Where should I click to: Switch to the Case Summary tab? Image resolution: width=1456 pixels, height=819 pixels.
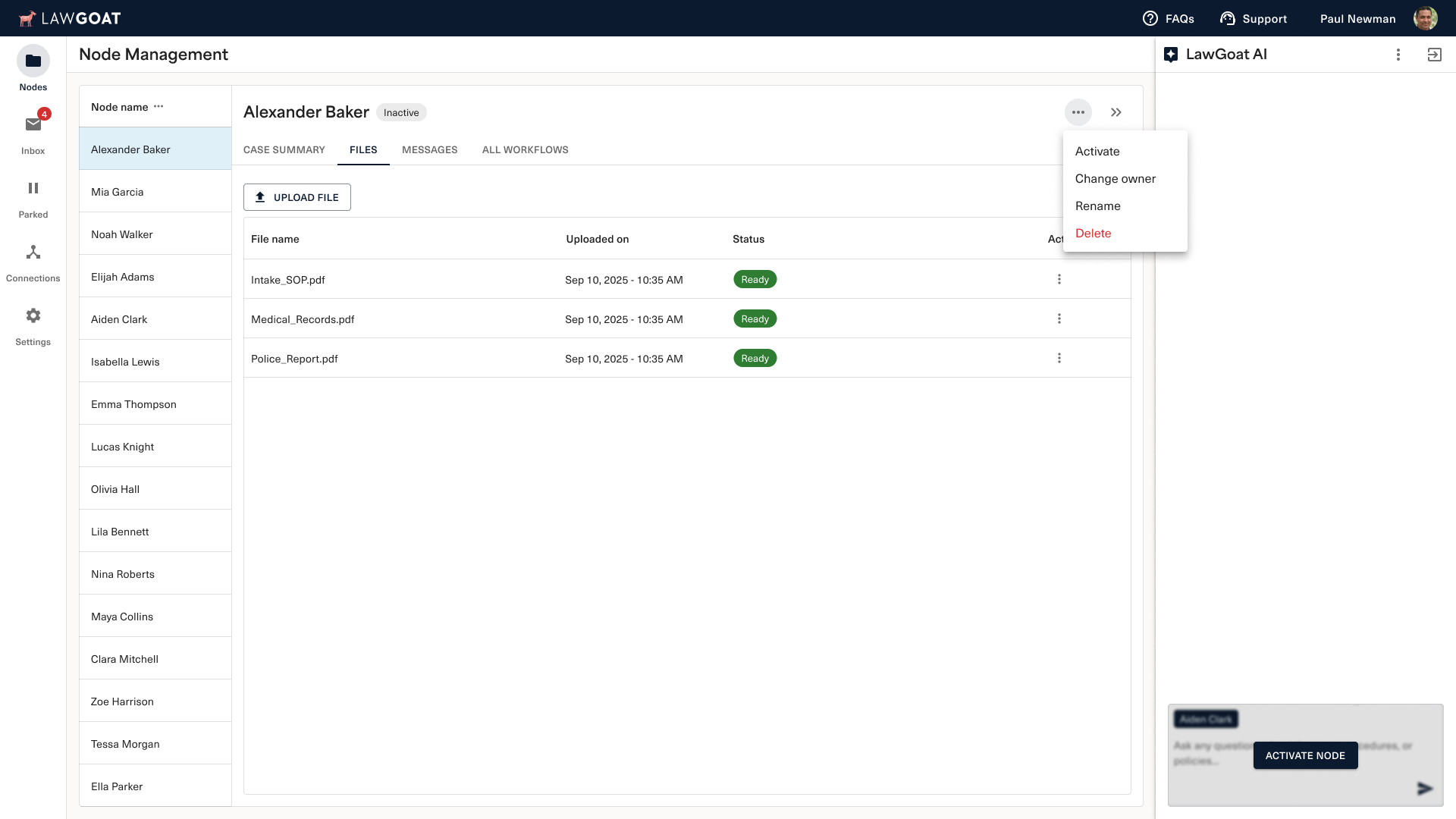pyautogui.click(x=284, y=150)
